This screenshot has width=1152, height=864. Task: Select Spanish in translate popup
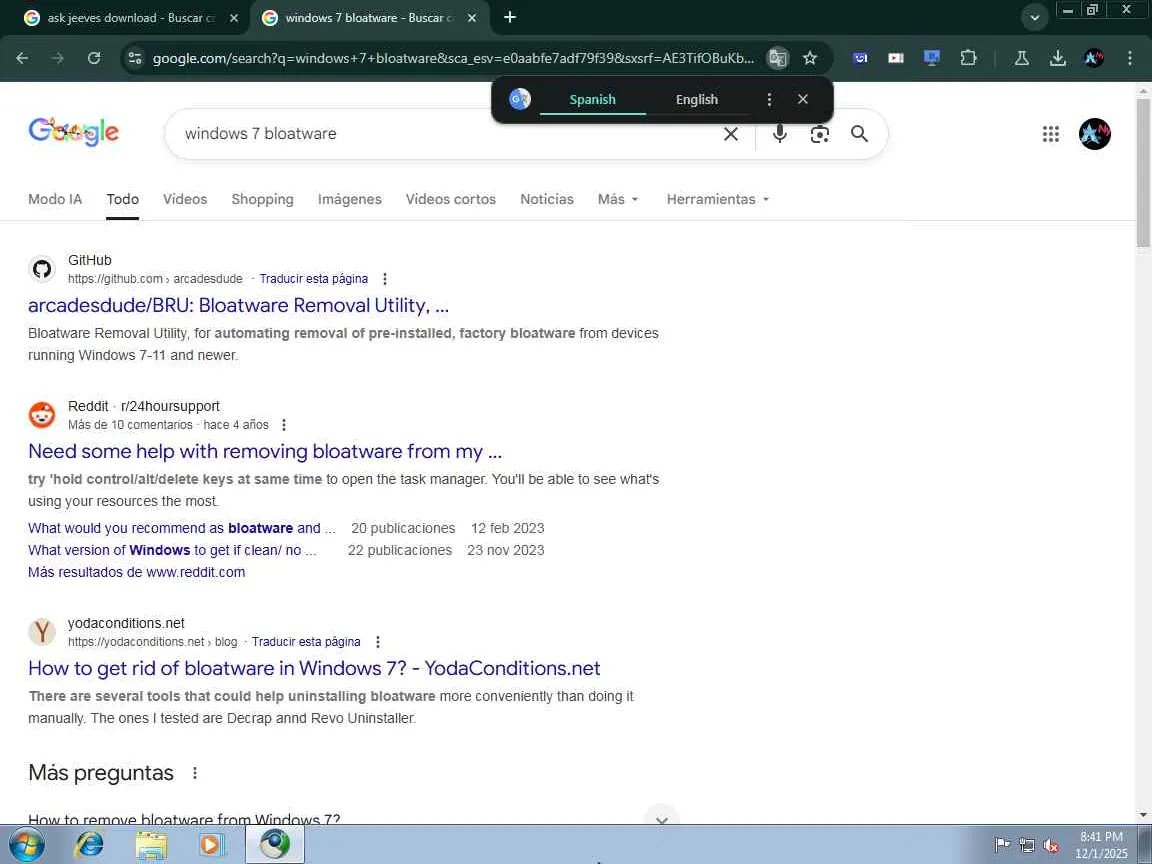592,99
